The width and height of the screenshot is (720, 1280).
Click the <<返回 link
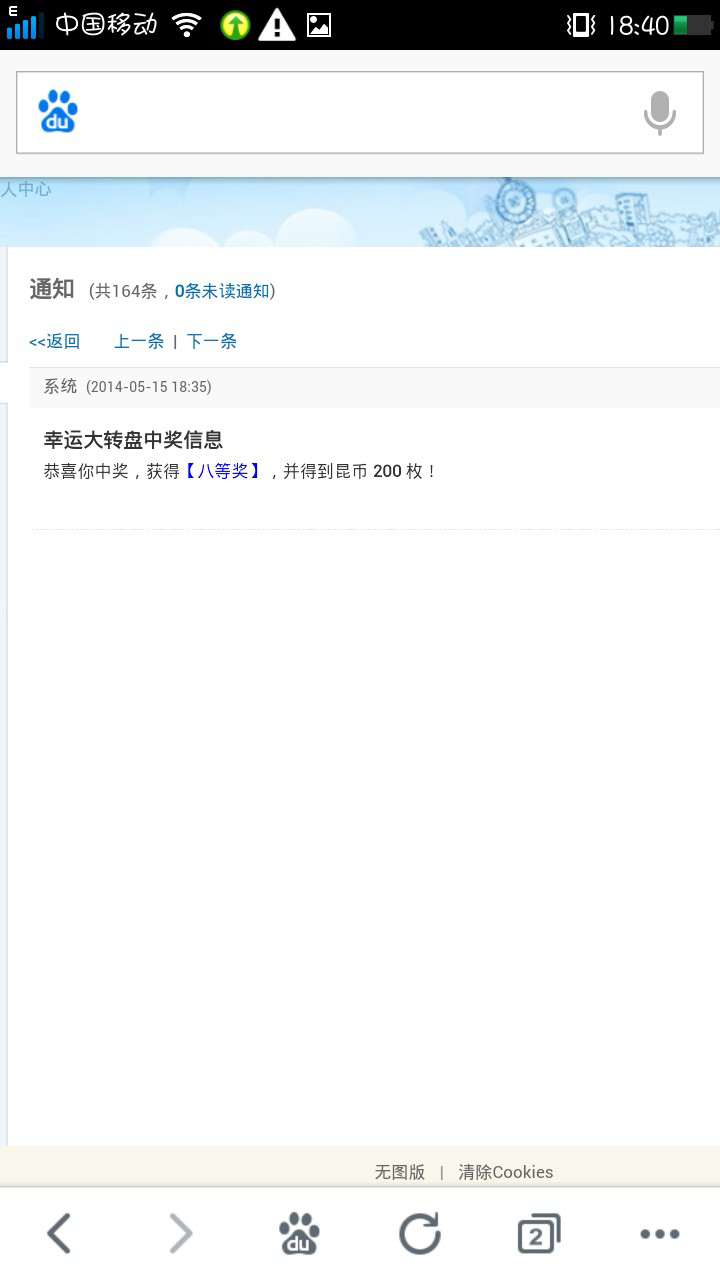pos(54,341)
